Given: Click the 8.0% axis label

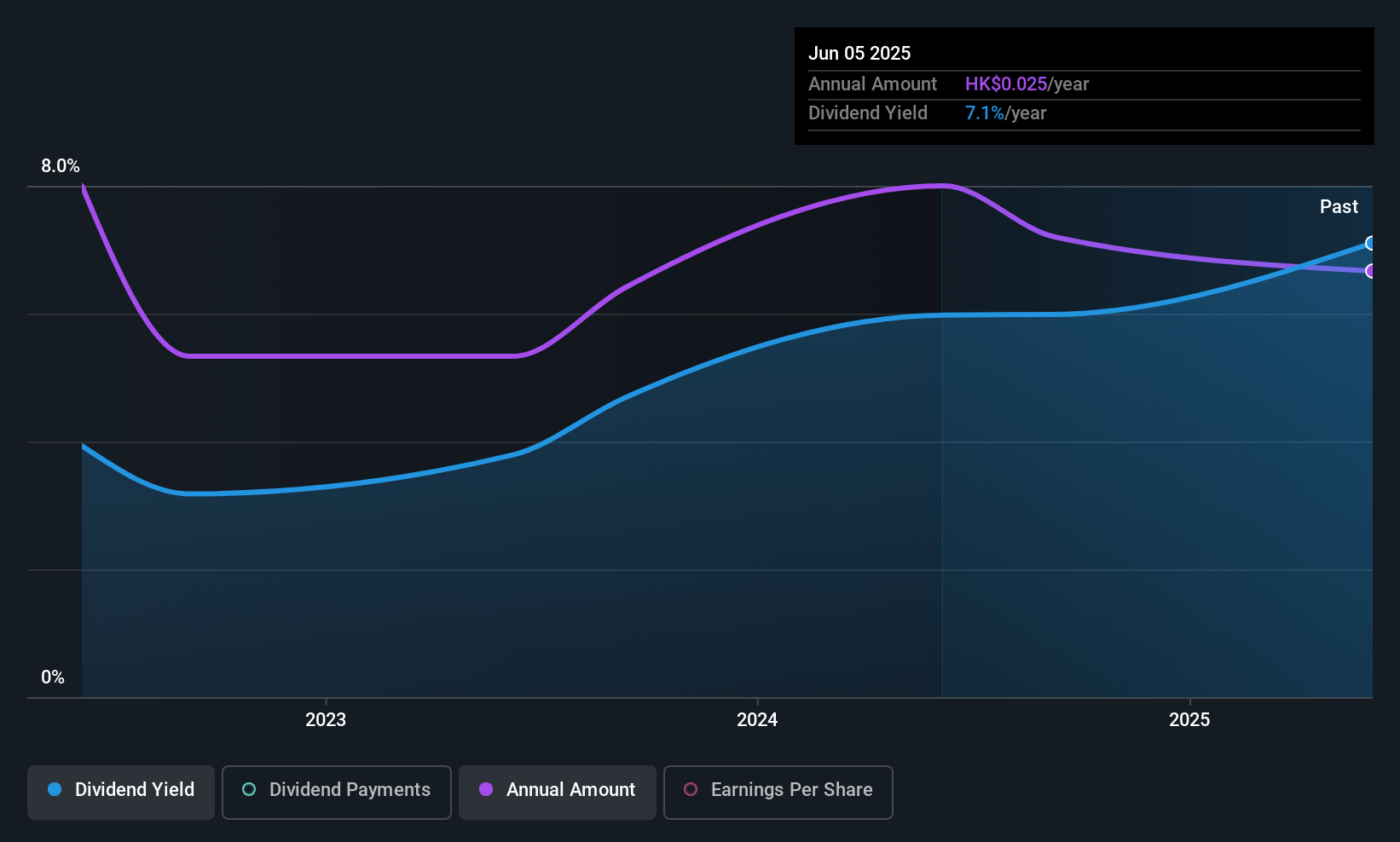Looking at the screenshot, I should click(x=61, y=165).
